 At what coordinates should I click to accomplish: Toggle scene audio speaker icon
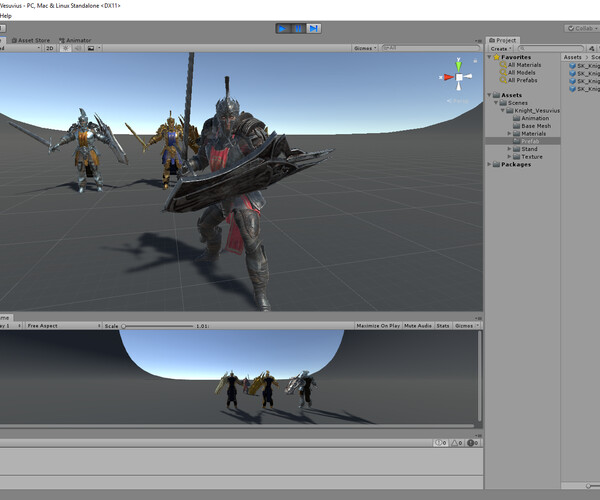click(x=78, y=48)
